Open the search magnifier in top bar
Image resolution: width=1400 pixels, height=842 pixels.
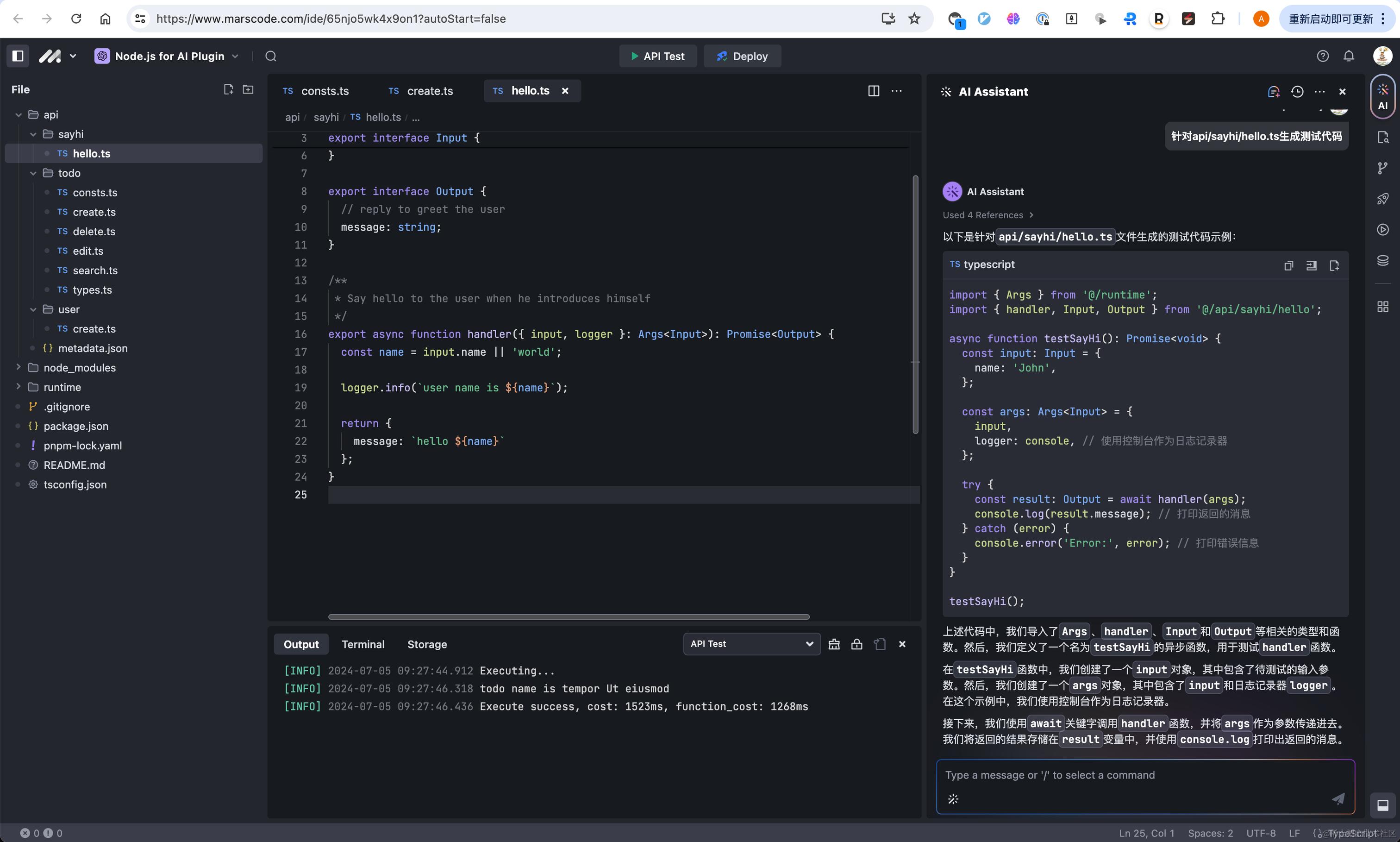(x=271, y=56)
